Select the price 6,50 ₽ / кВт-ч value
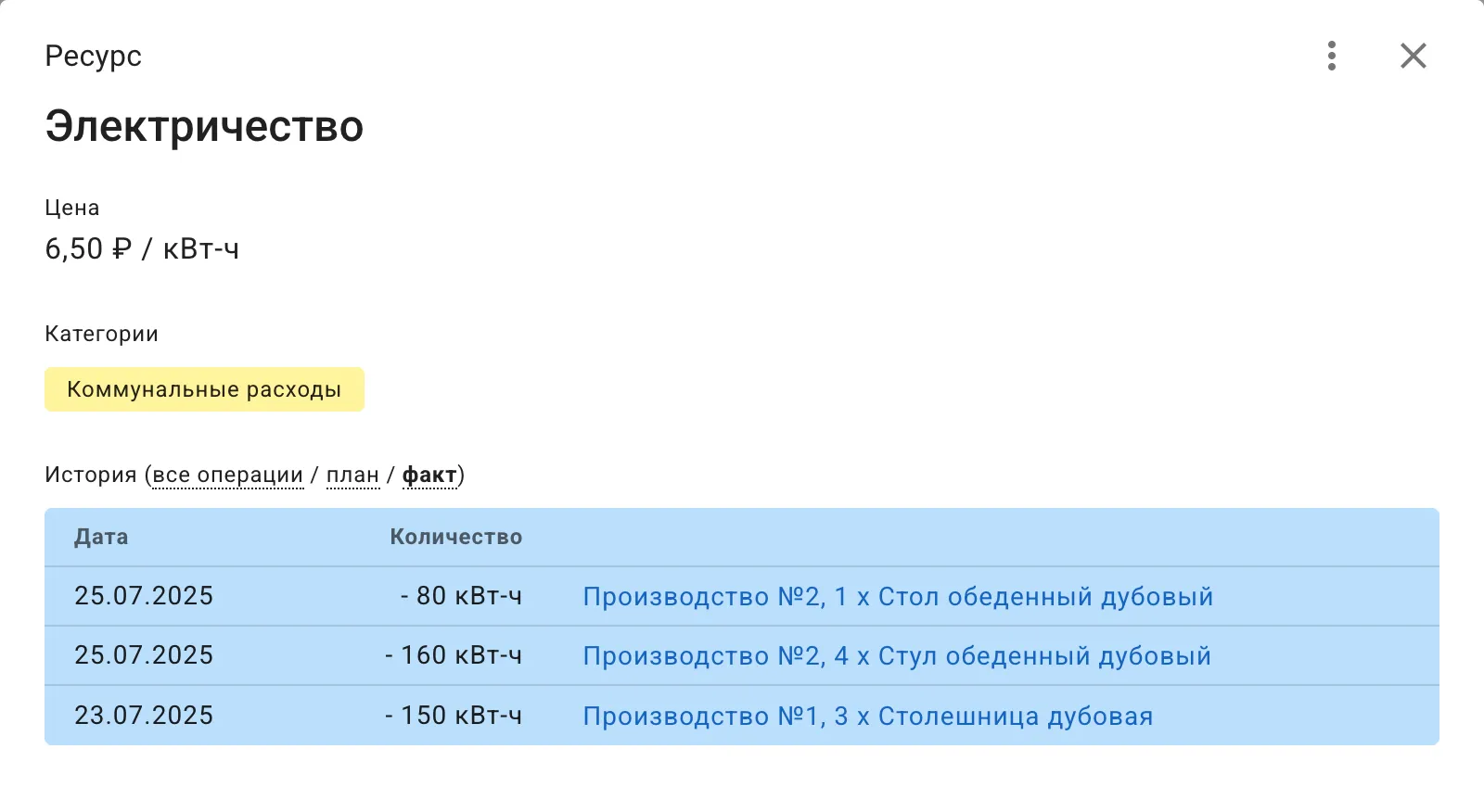Image resolution: width=1484 pixels, height=812 pixels. [x=141, y=248]
